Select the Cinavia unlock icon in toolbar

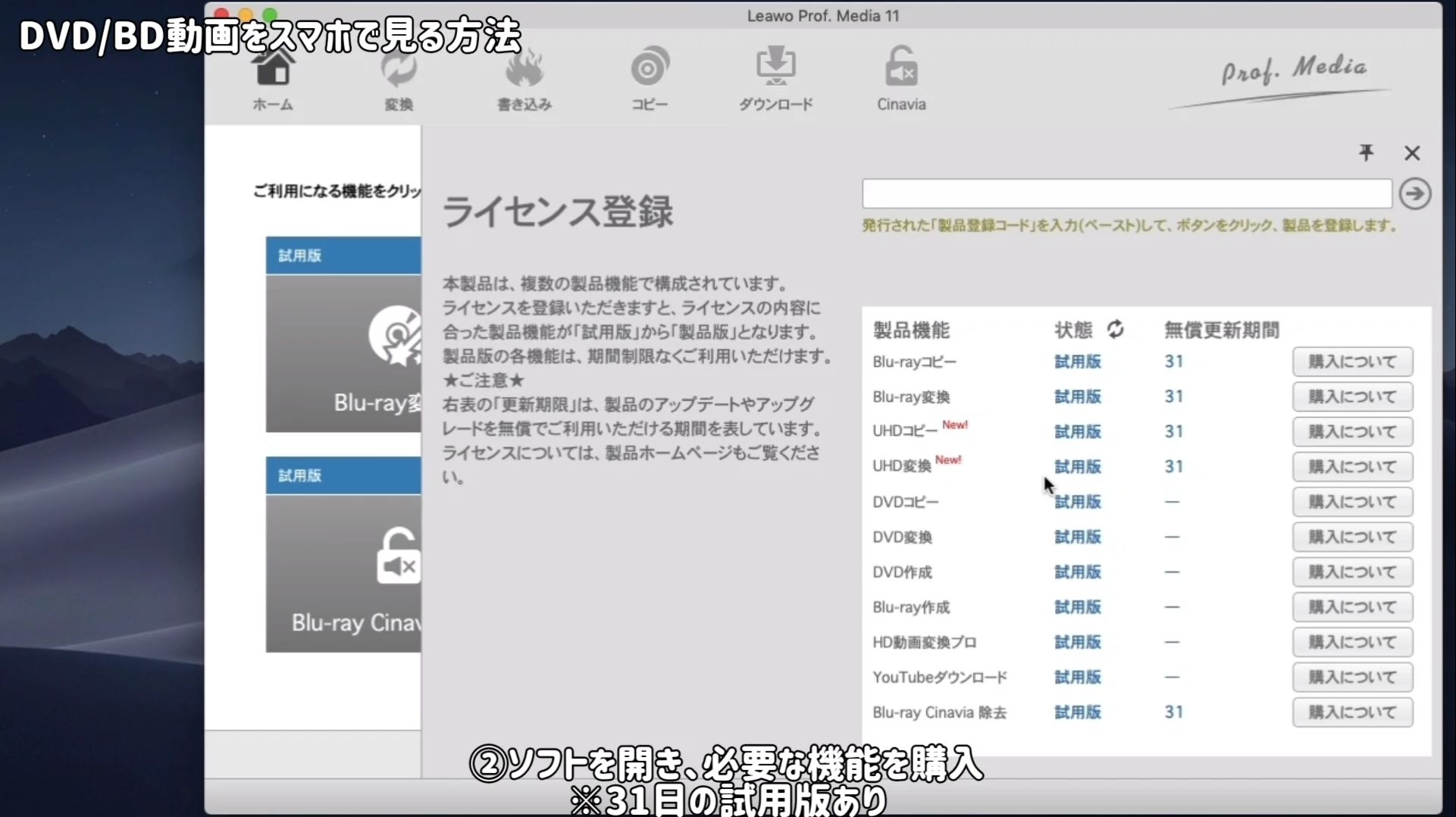tap(901, 80)
